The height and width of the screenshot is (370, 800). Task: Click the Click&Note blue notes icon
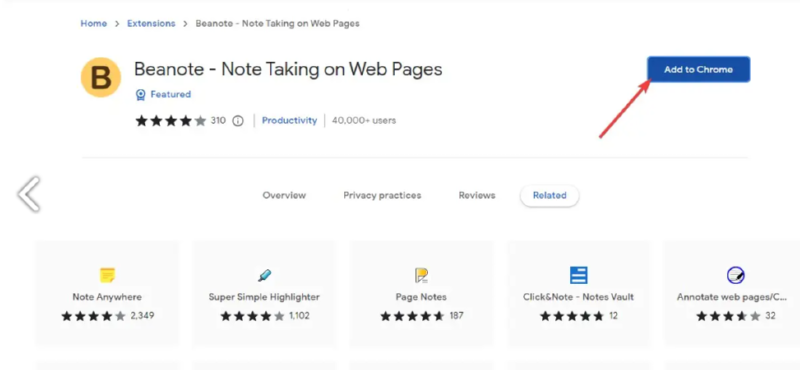tap(579, 275)
